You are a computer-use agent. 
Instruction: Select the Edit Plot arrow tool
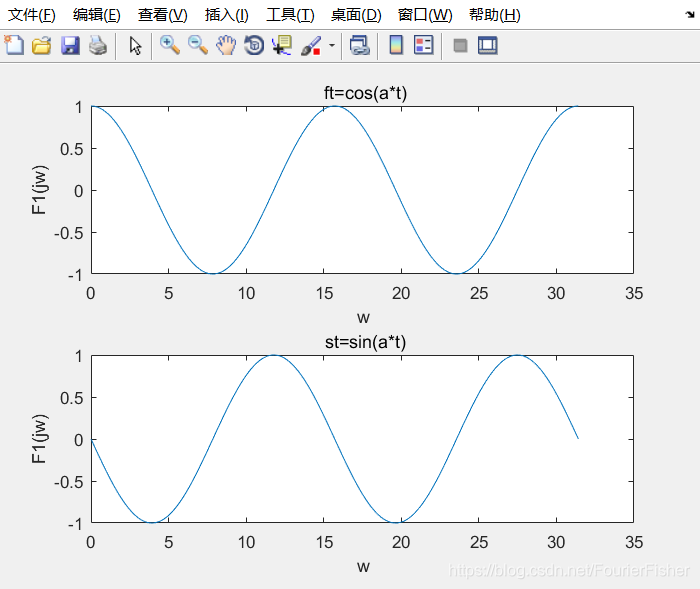click(135, 46)
